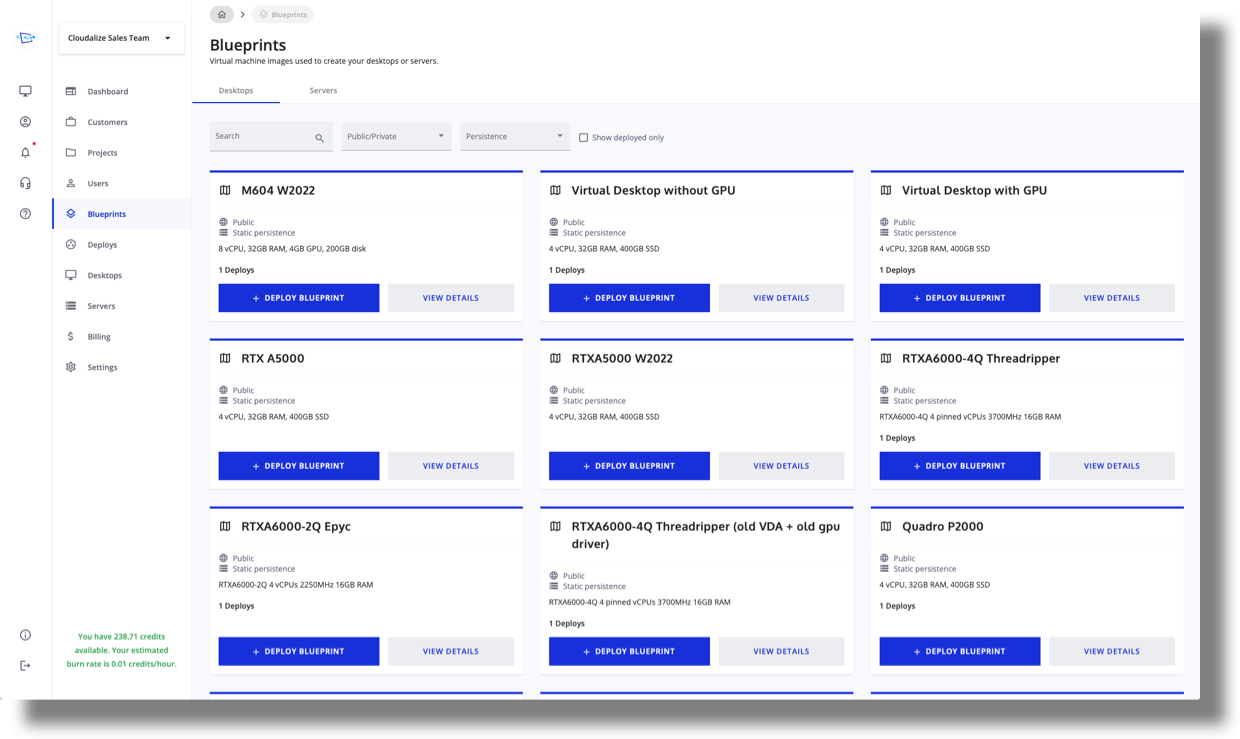Image resolution: width=1240 pixels, height=739 pixels.
Task: Click the Deploys sidebar icon
Action: coord(71,244)
